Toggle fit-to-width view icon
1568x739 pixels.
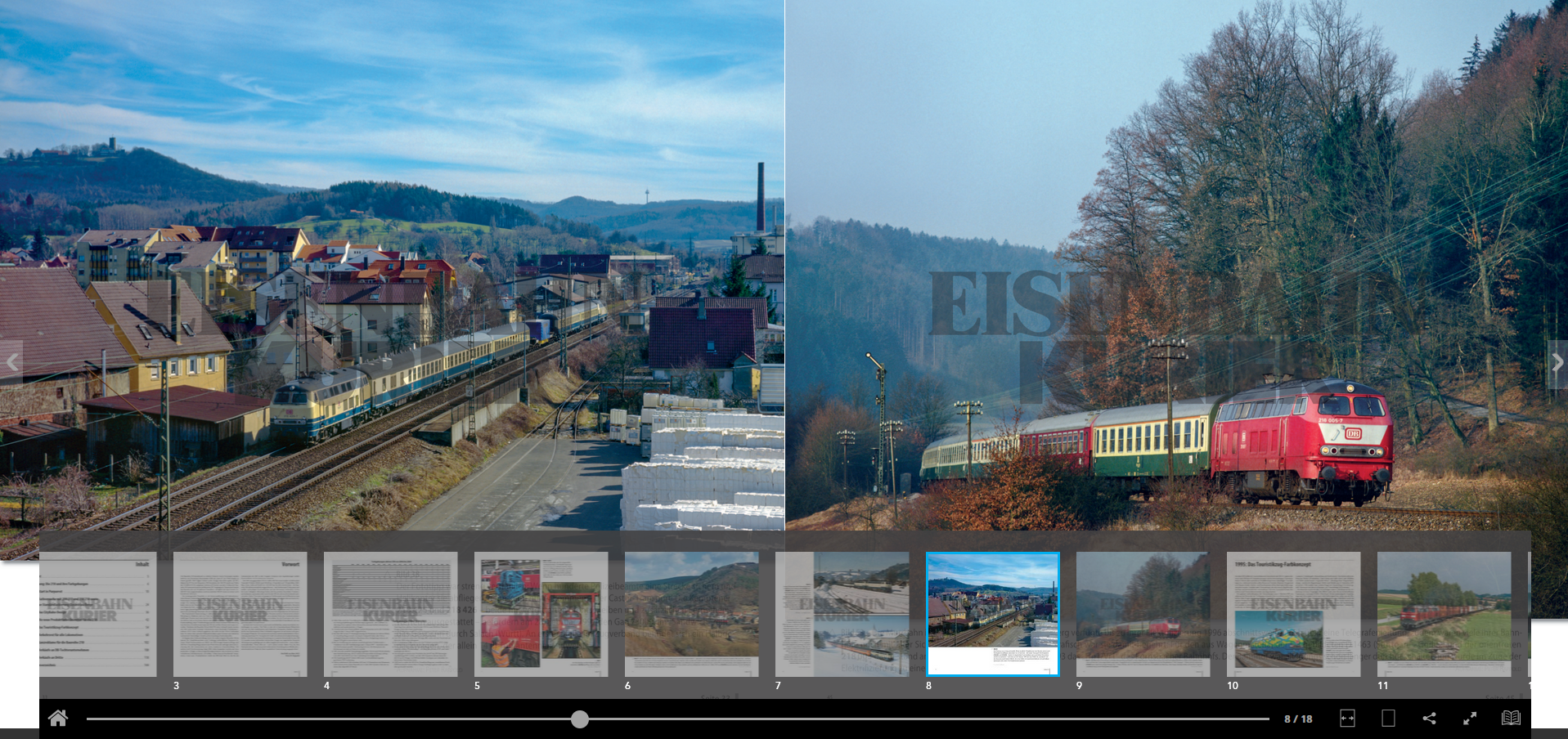(1347, 719)
